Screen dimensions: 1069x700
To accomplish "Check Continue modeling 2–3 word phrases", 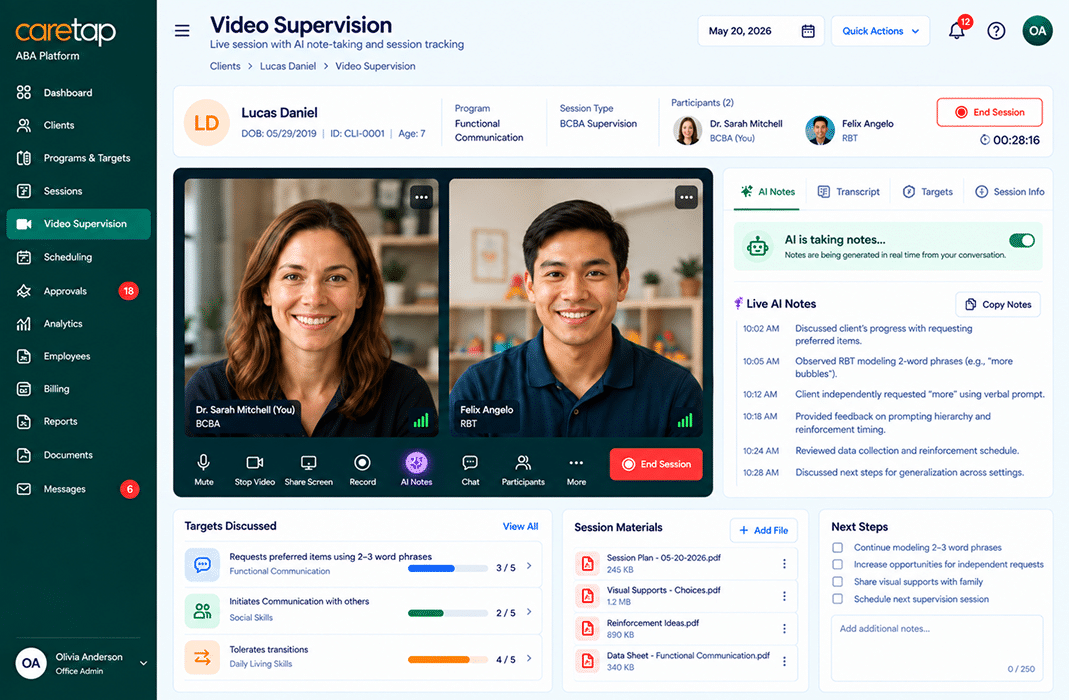I will (838, 547).
